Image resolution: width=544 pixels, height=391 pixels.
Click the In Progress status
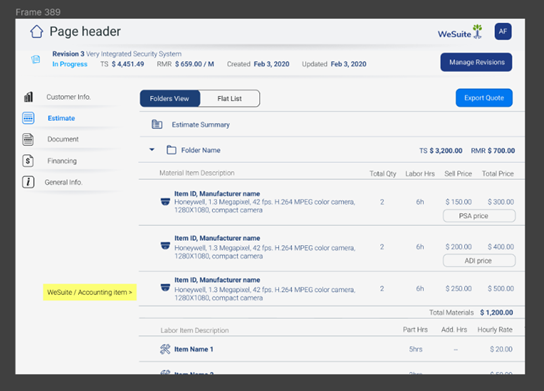coord(70,64)
